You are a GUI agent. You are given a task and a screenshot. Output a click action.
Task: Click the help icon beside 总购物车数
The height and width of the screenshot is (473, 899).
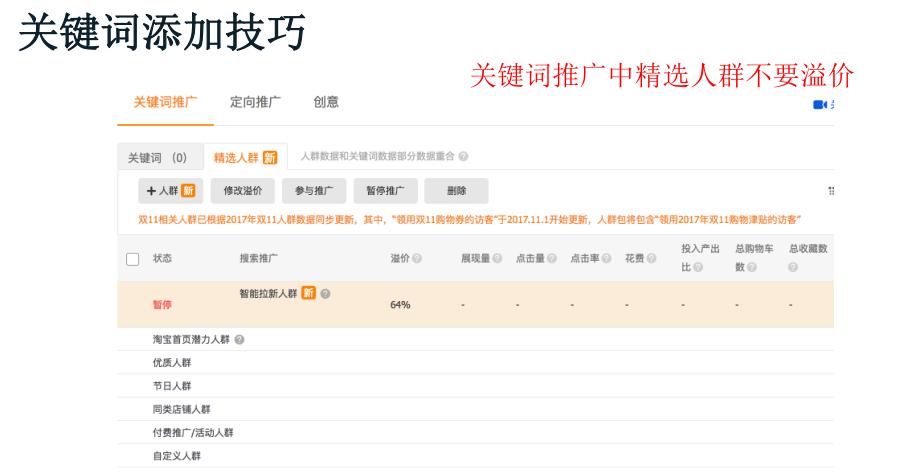752,267
